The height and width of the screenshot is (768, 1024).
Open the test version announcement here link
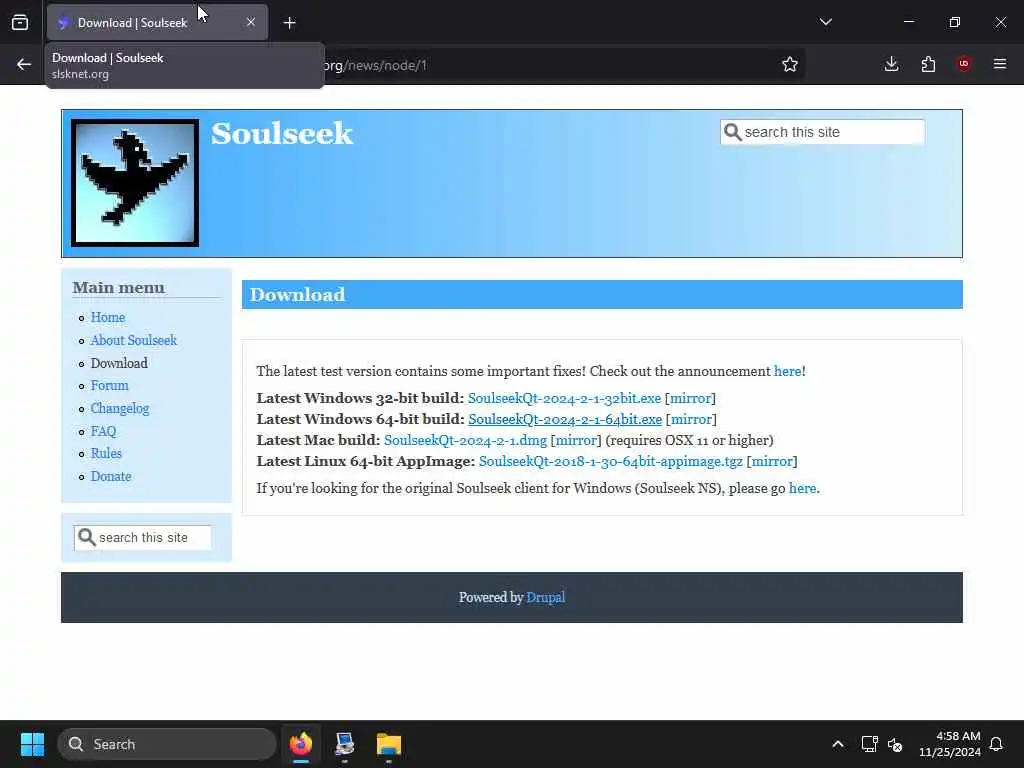[x=787, y=371]
